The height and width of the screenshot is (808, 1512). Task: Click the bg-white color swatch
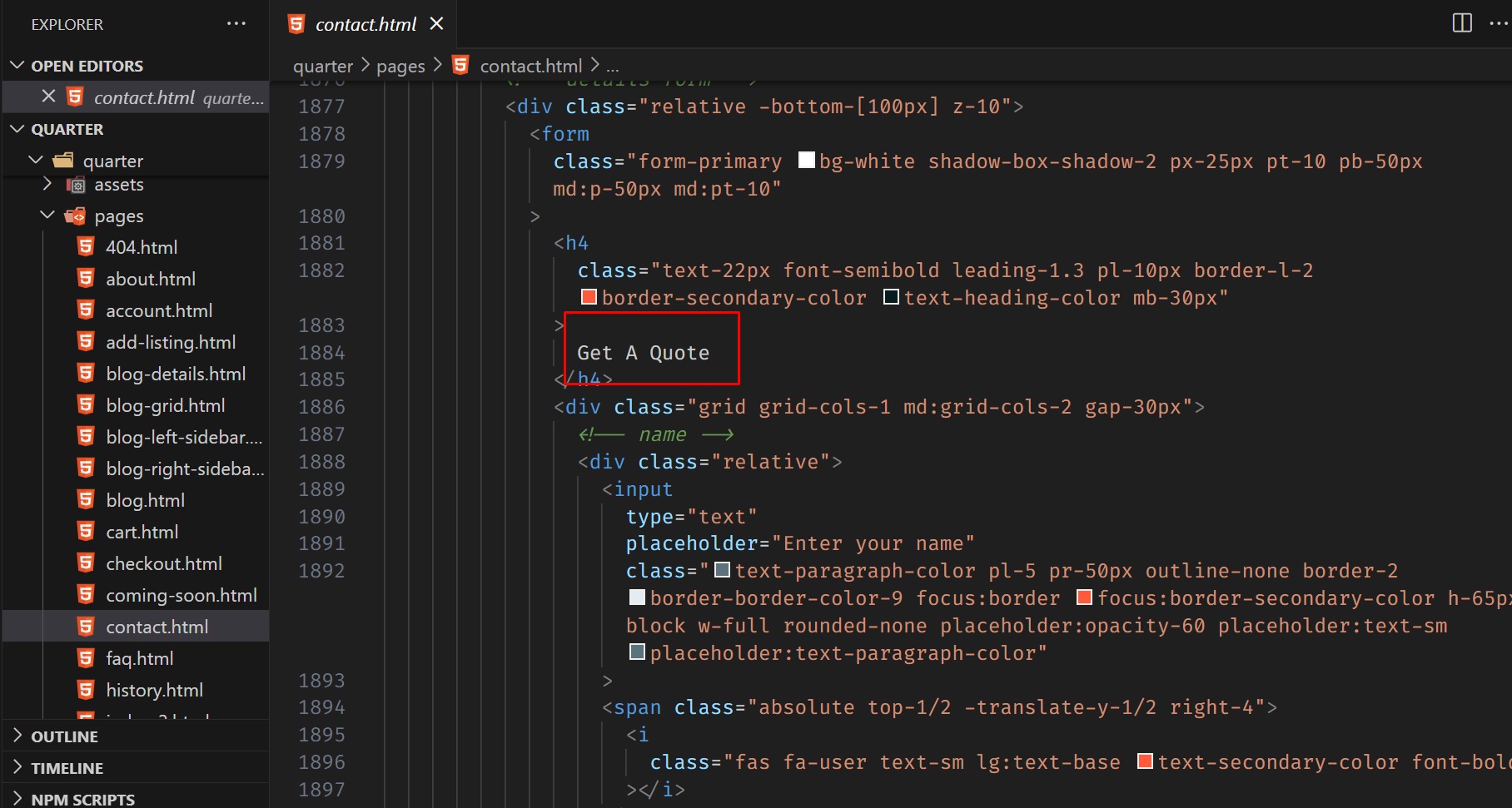(806, 161)
